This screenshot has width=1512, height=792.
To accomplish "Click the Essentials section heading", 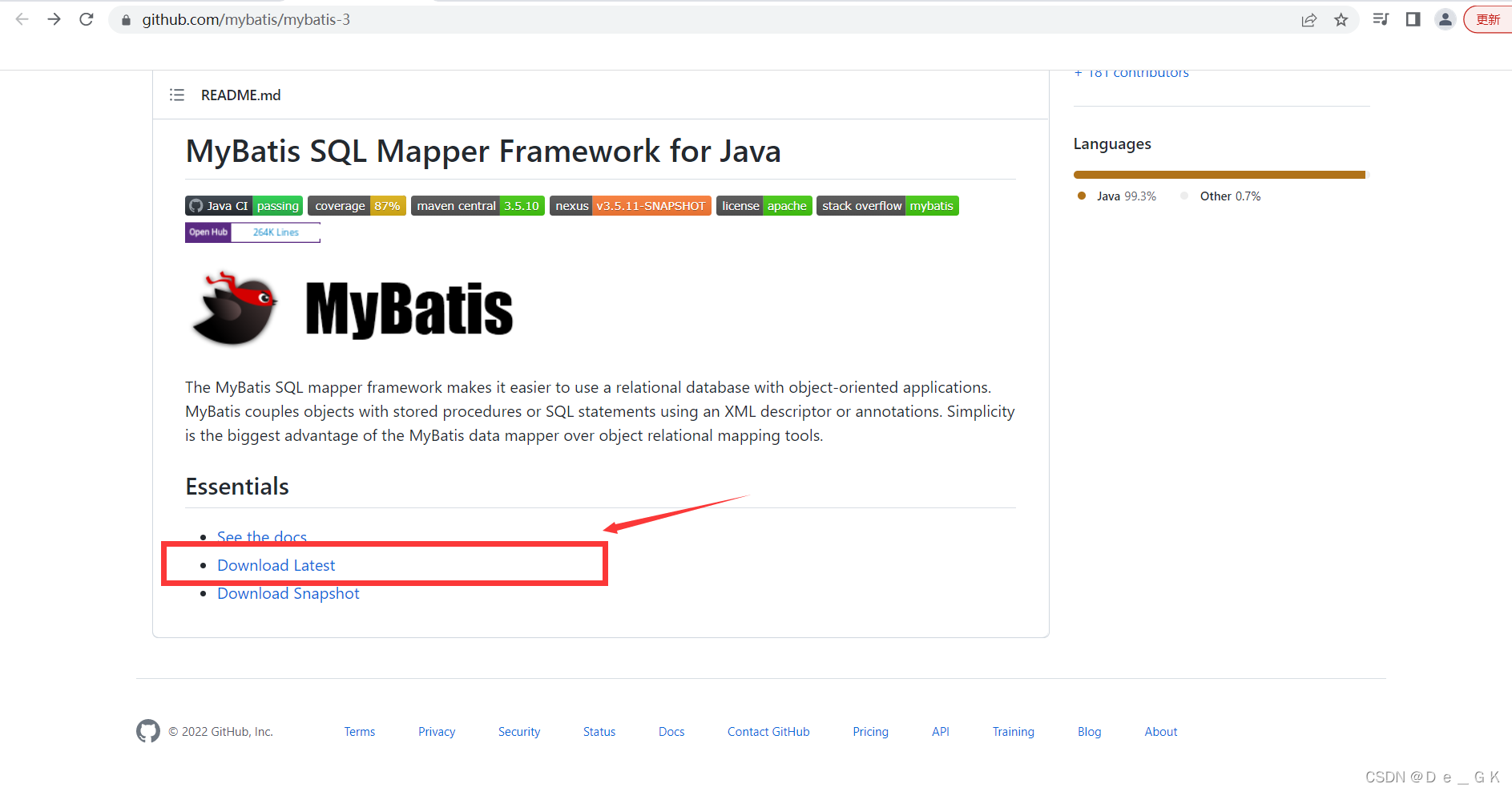I will [x=237, y=487].
